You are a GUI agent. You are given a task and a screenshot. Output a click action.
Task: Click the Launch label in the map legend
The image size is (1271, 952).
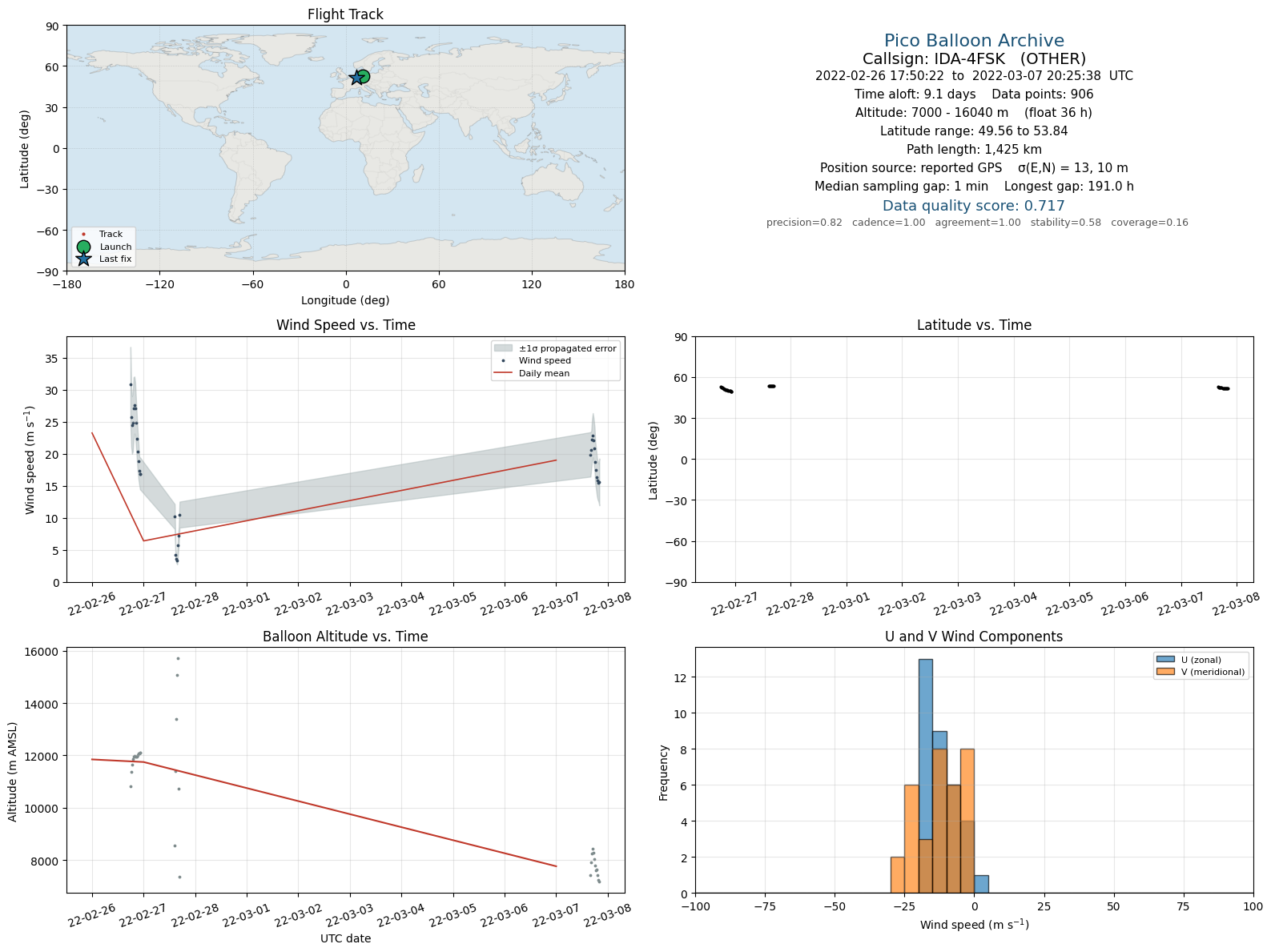tap(115, 247)
